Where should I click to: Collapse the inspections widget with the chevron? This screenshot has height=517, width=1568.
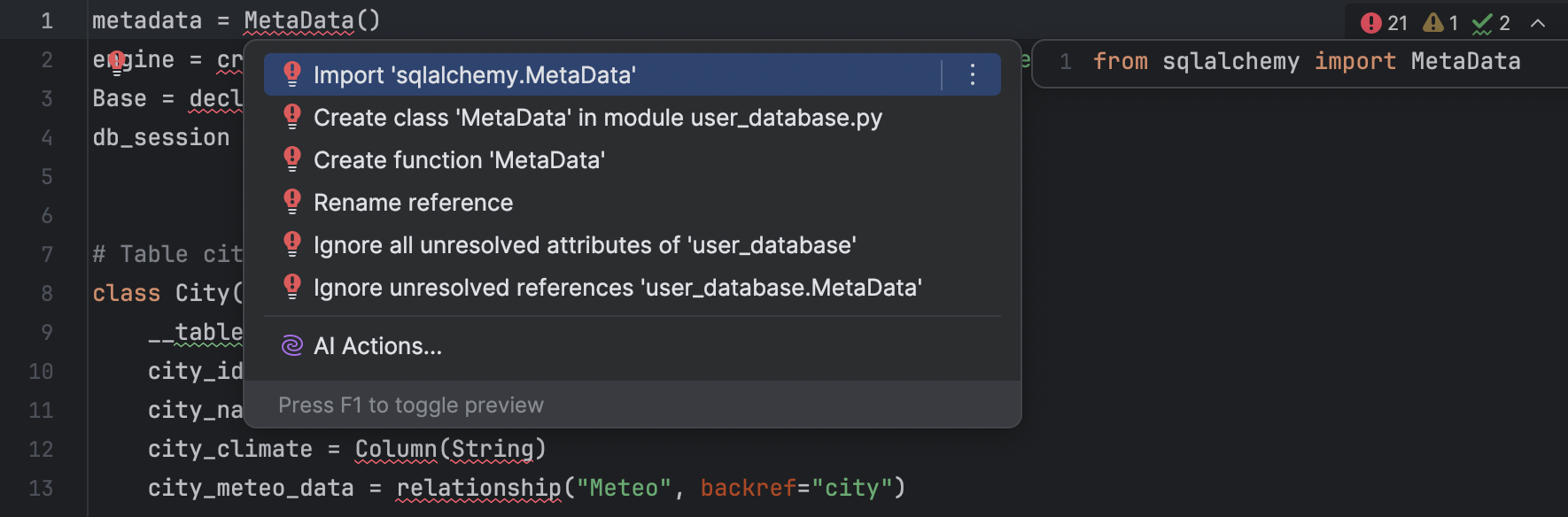coord(1539,23)
